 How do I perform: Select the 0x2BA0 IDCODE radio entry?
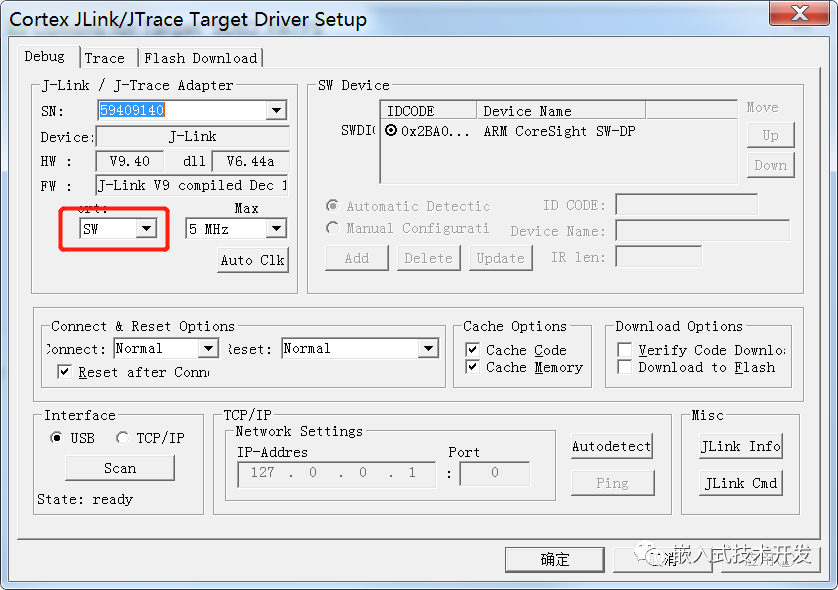(x=391, y=131)
